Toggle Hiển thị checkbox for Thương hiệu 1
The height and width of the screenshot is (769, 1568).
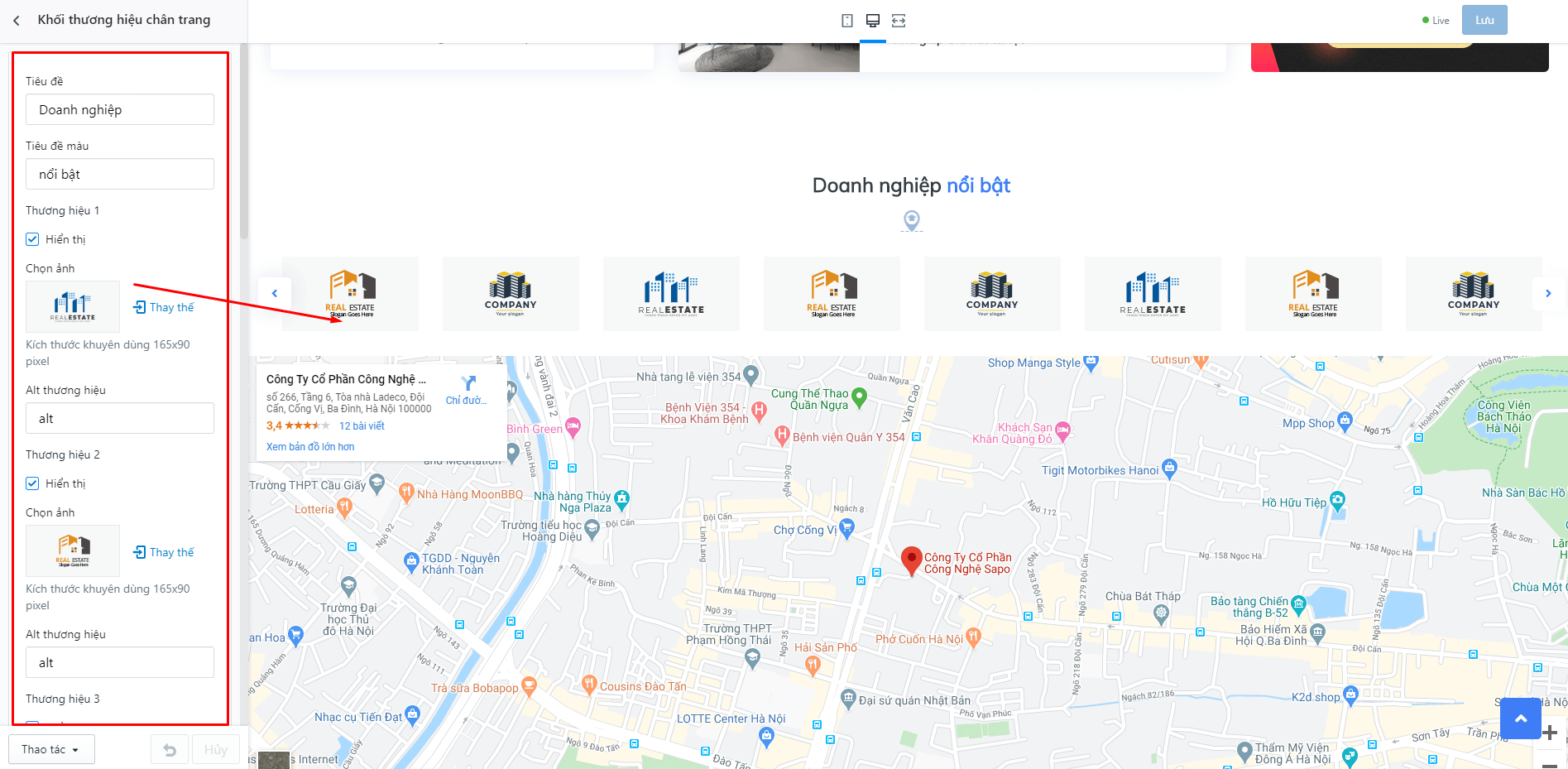coord(32,239)
